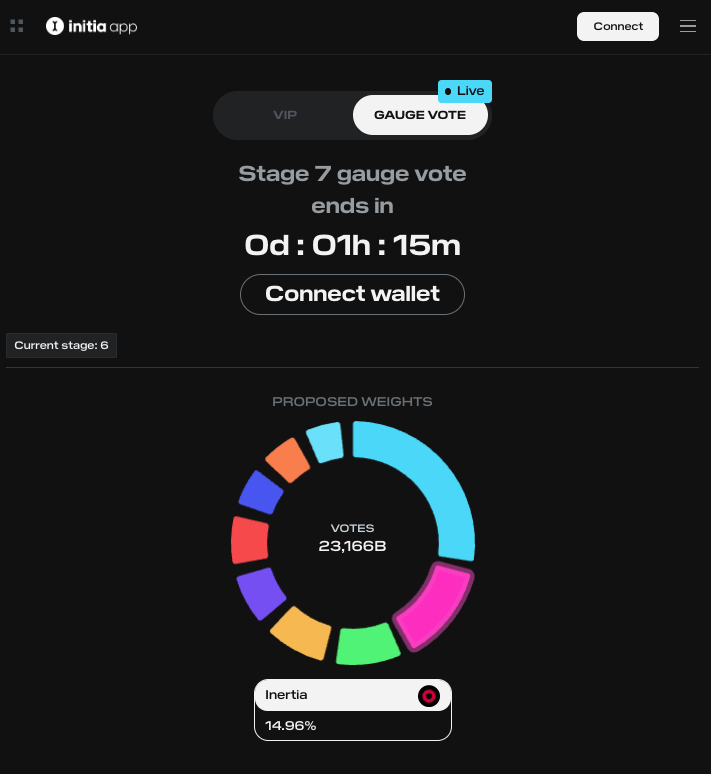Switch to the VIP tab
Screen dimensions: 711x774
[x=285, y=115]
